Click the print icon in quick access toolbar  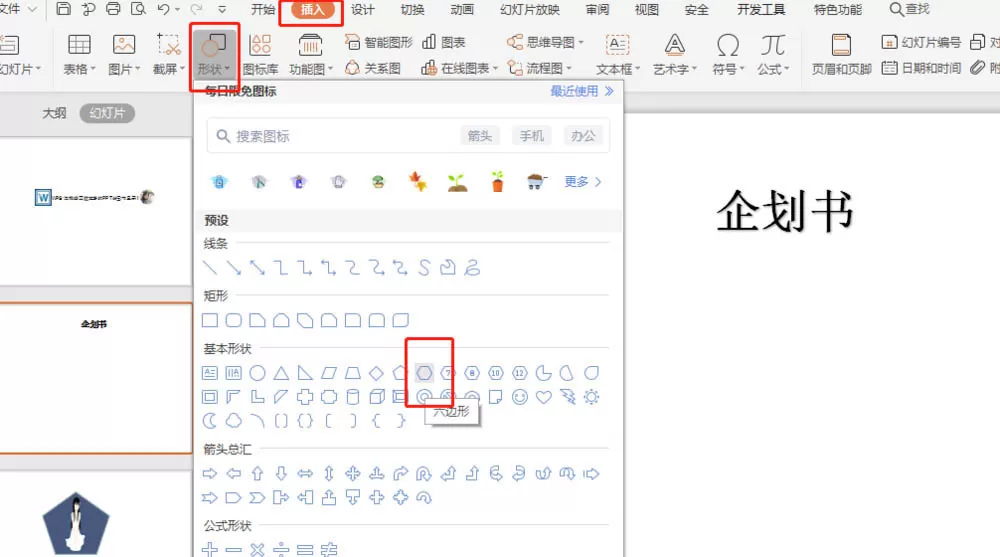[x=113, y=9]
